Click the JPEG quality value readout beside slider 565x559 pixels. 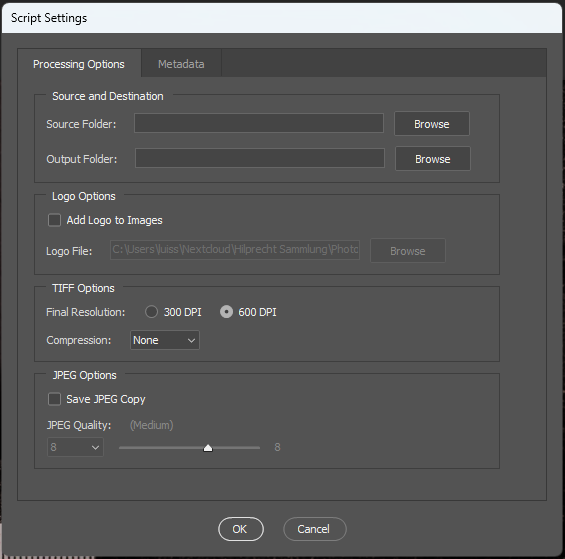tap(277, 447)
